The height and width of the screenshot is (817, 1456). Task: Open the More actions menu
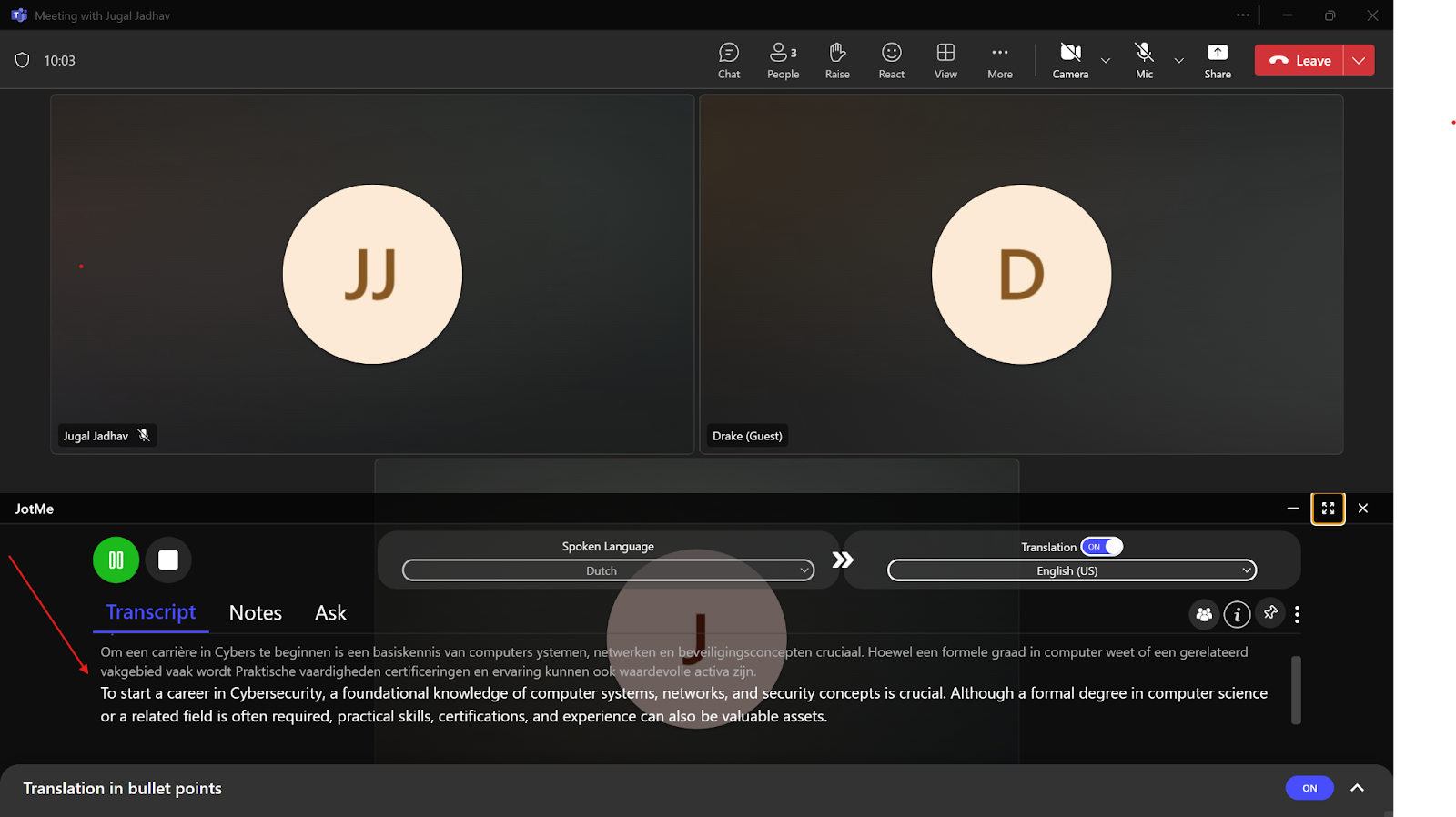tap(1000, 61)
